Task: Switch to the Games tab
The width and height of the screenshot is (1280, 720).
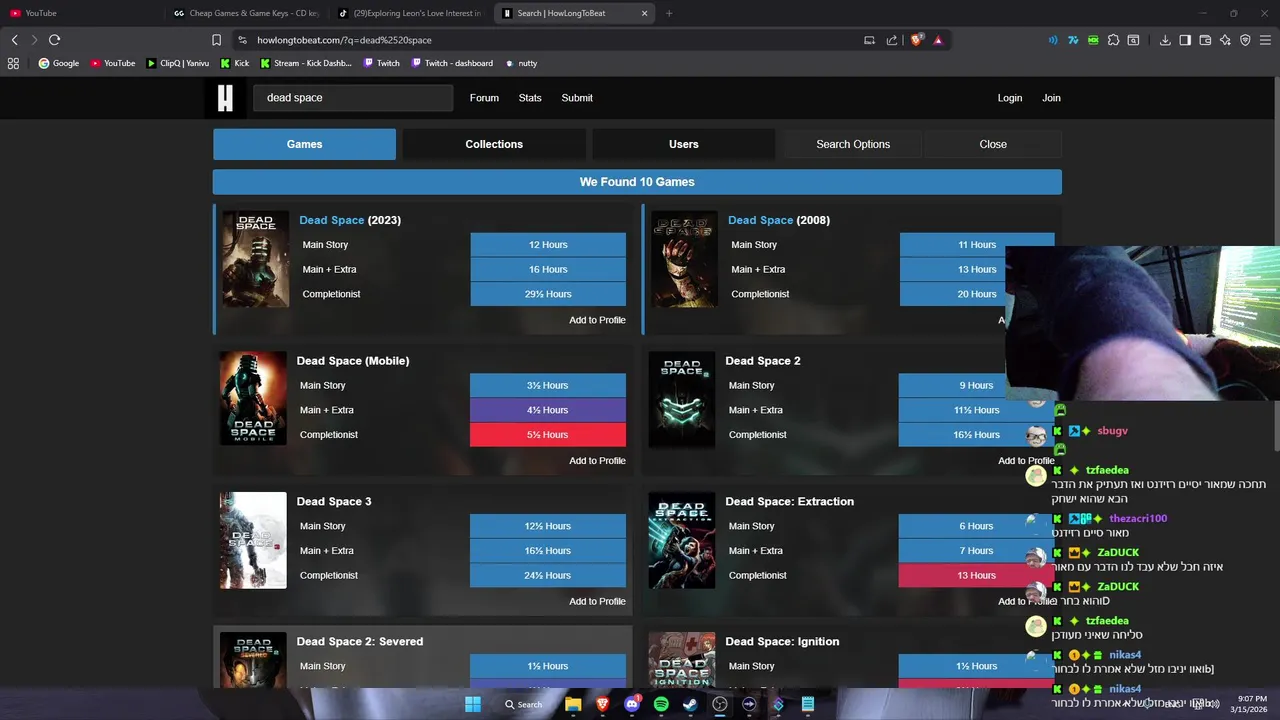Action: pyautogui.click(x=304, y=144)
